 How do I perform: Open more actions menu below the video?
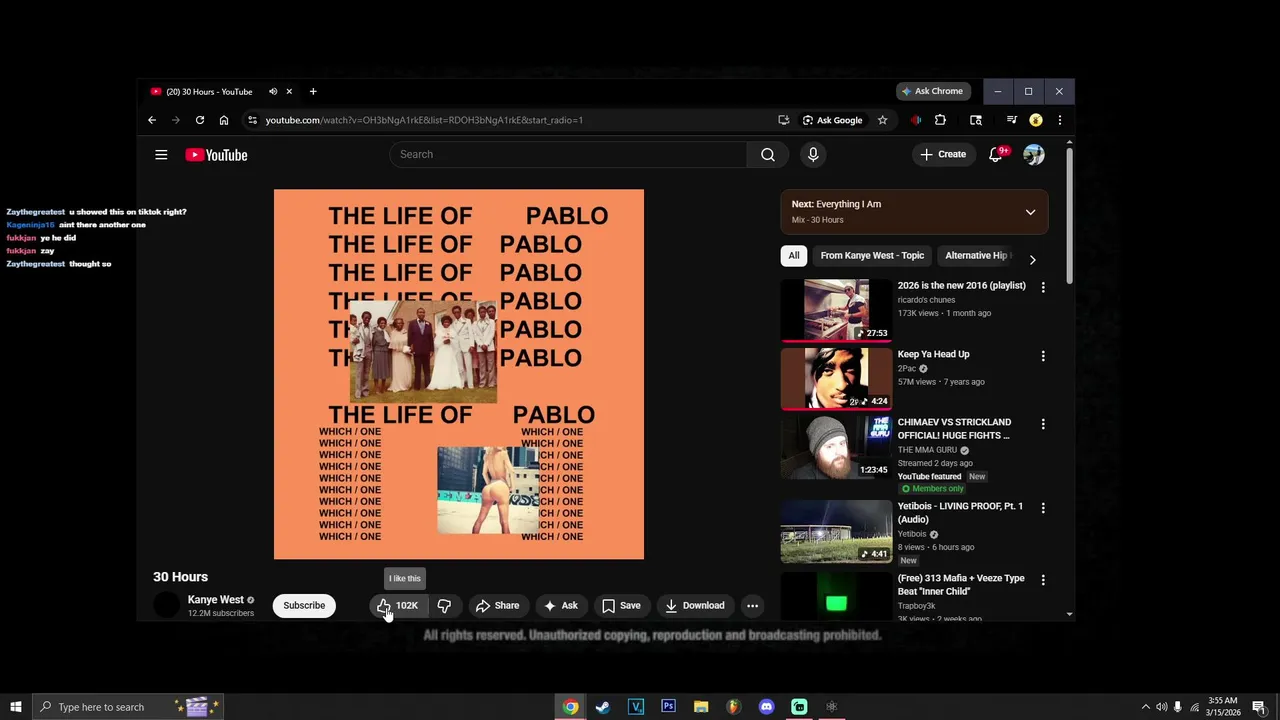752,605
